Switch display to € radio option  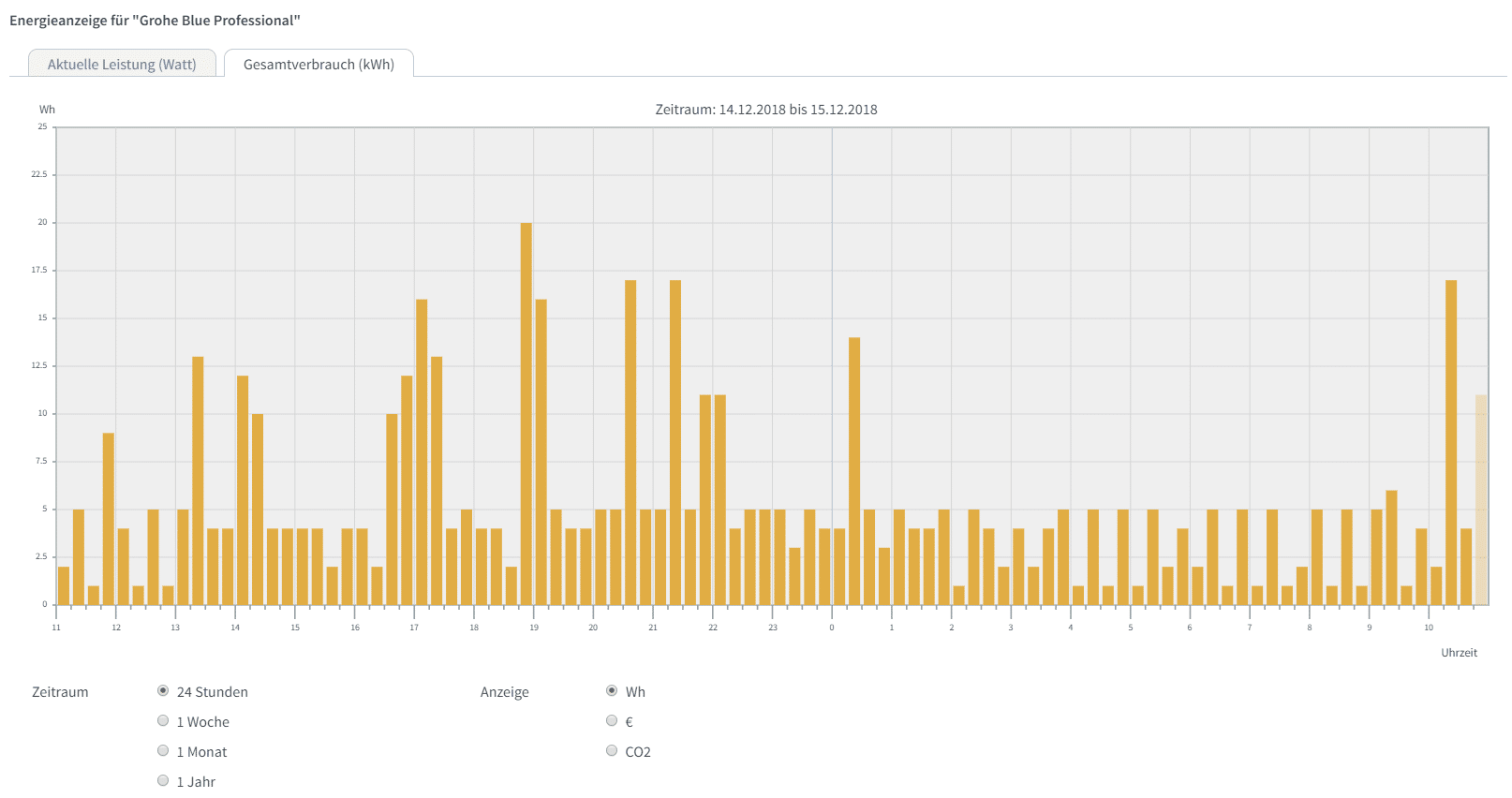612,721
